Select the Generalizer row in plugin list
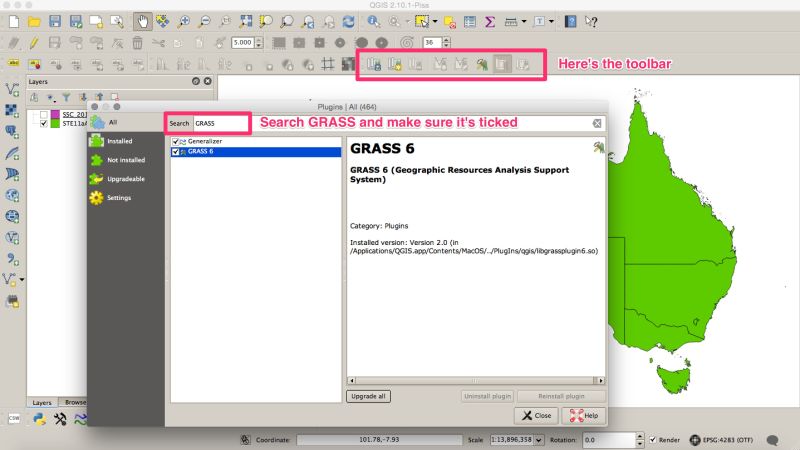The image size is (800, 450). 256,141
